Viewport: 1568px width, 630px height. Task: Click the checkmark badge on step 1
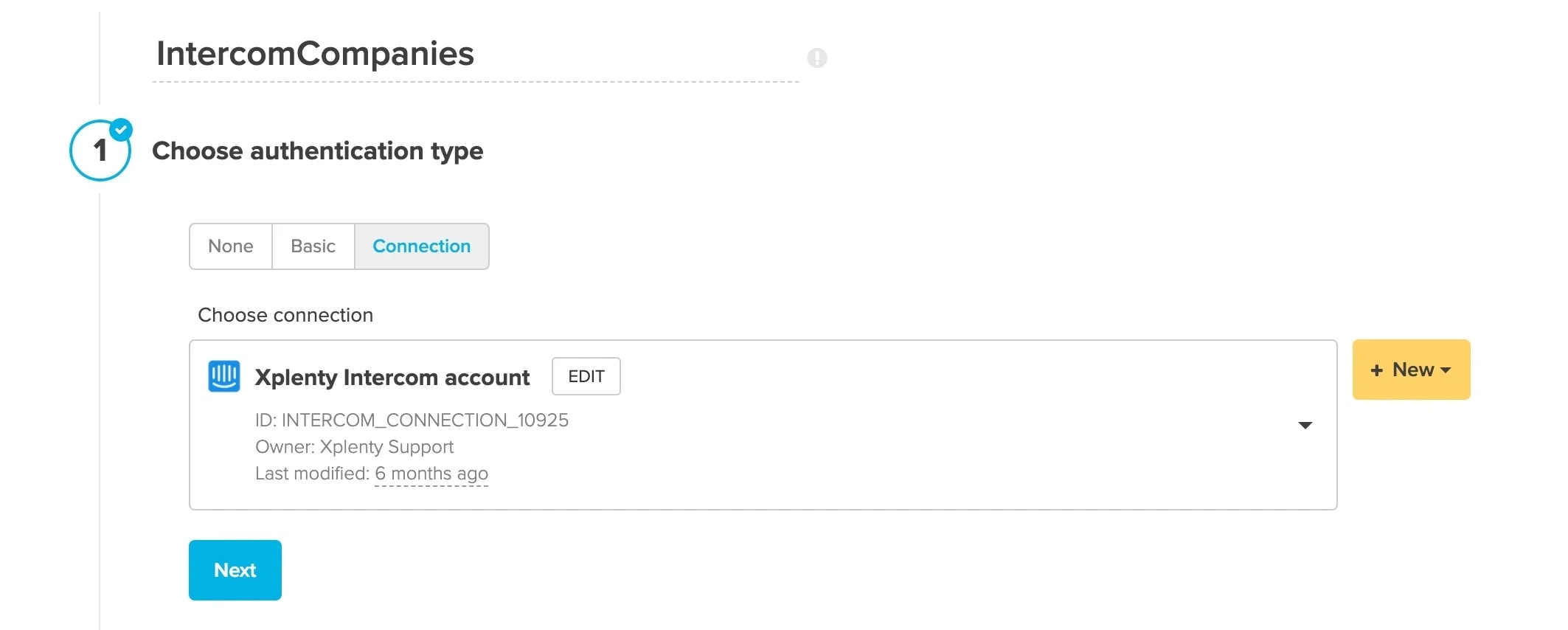tap(122, 128)
